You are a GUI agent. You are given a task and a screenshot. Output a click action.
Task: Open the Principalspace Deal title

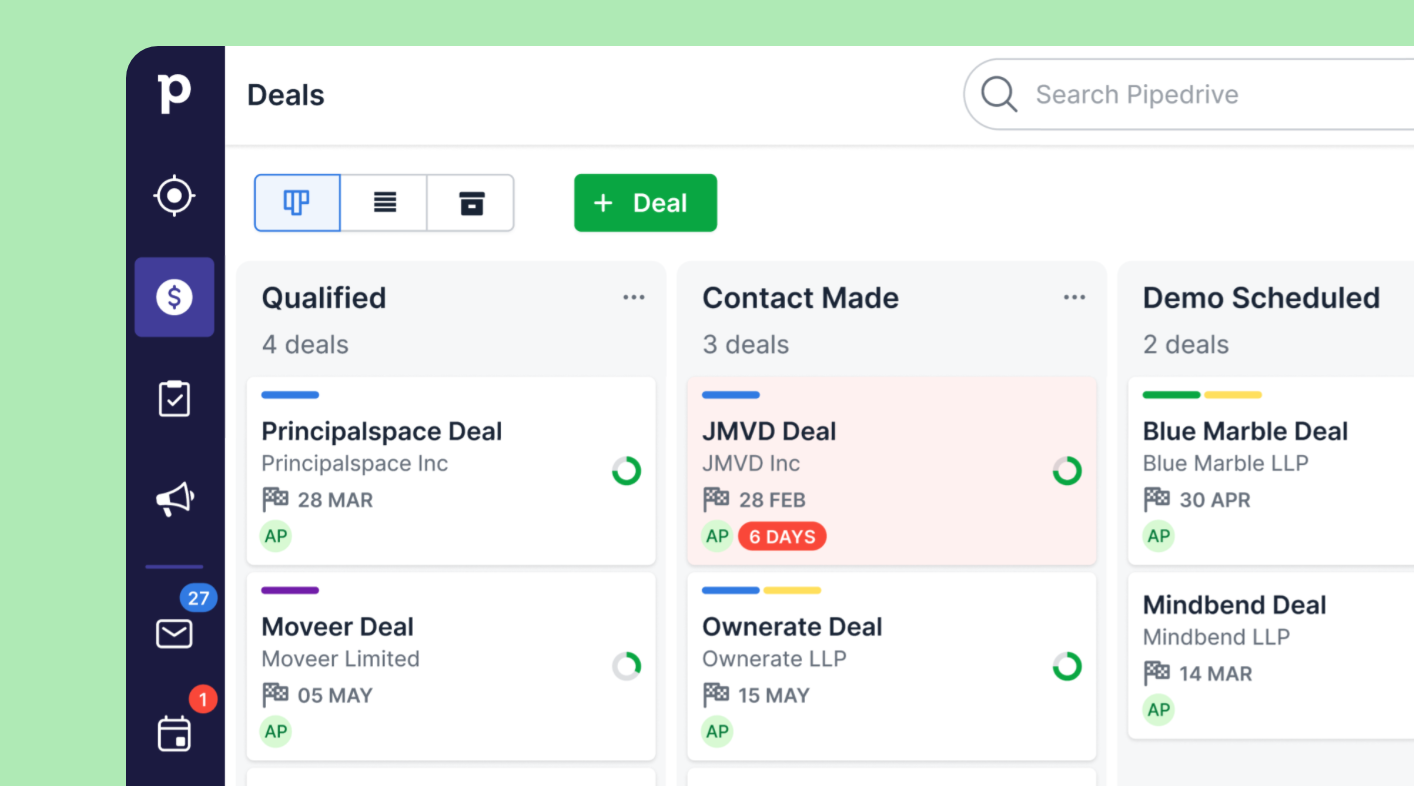pyautogui.click(x=382, y=431)
